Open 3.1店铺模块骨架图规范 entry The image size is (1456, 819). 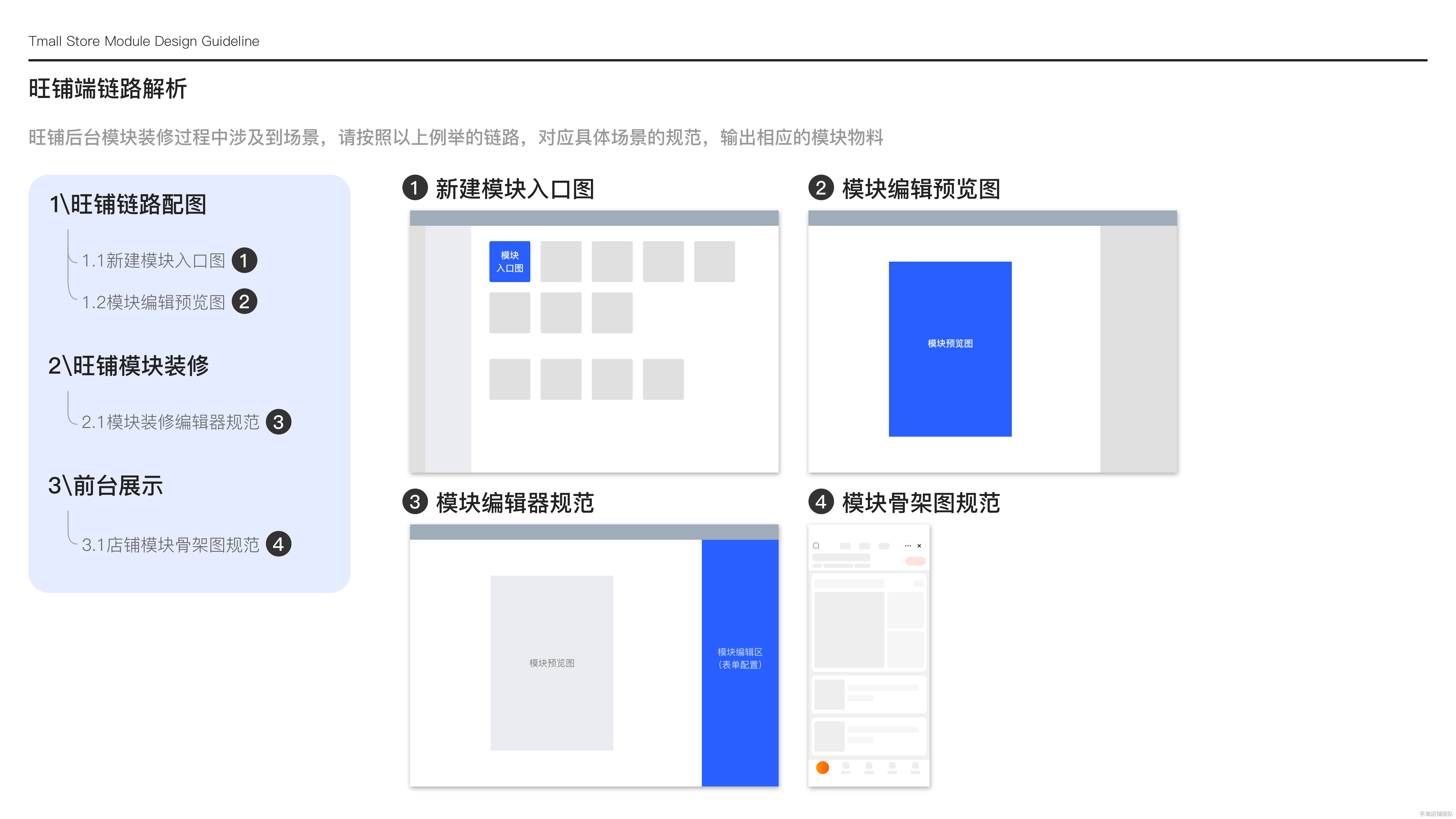point(170,544)
